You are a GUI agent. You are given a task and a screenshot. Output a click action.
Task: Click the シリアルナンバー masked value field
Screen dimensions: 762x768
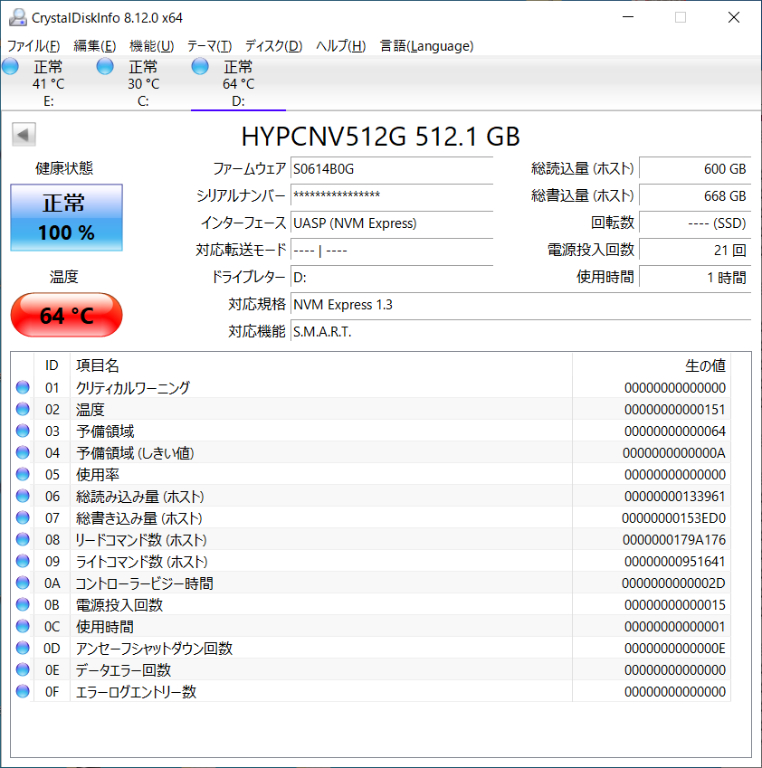(x=391, y=196)
